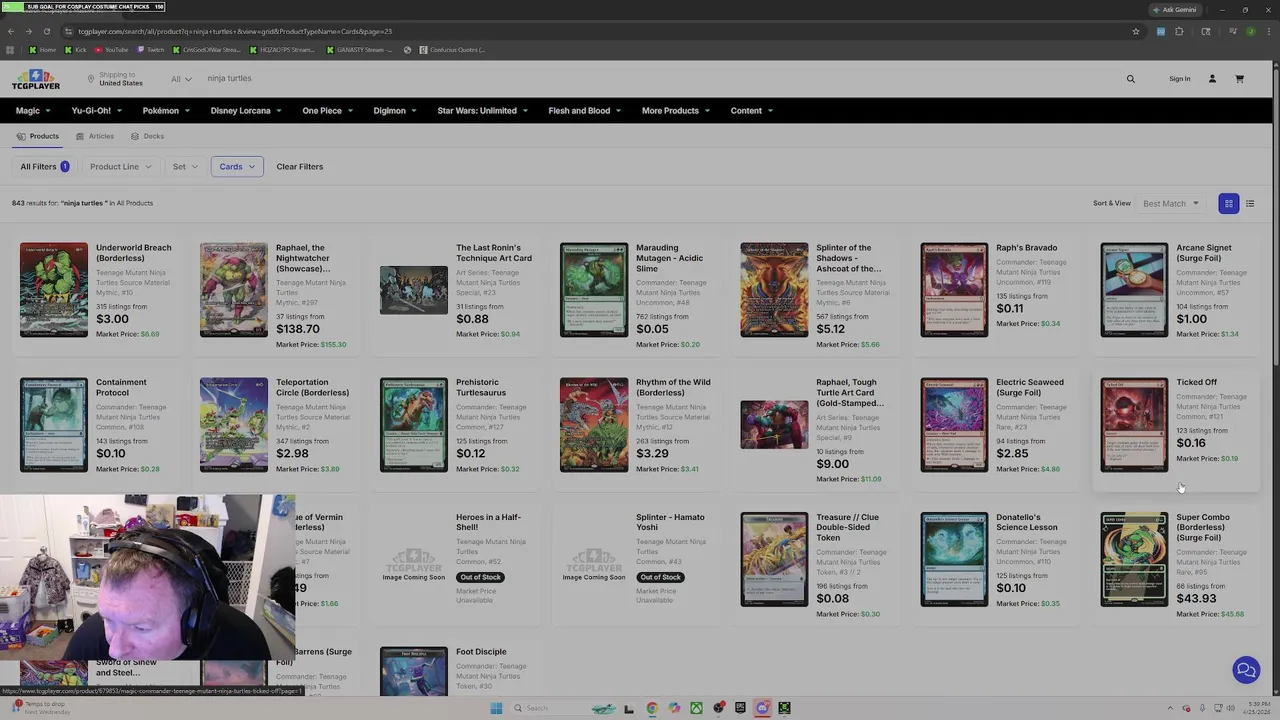This screenshot has height=720, width=1280.
Task: Open the Product Line filter dropdown
Action: [120, 167]
